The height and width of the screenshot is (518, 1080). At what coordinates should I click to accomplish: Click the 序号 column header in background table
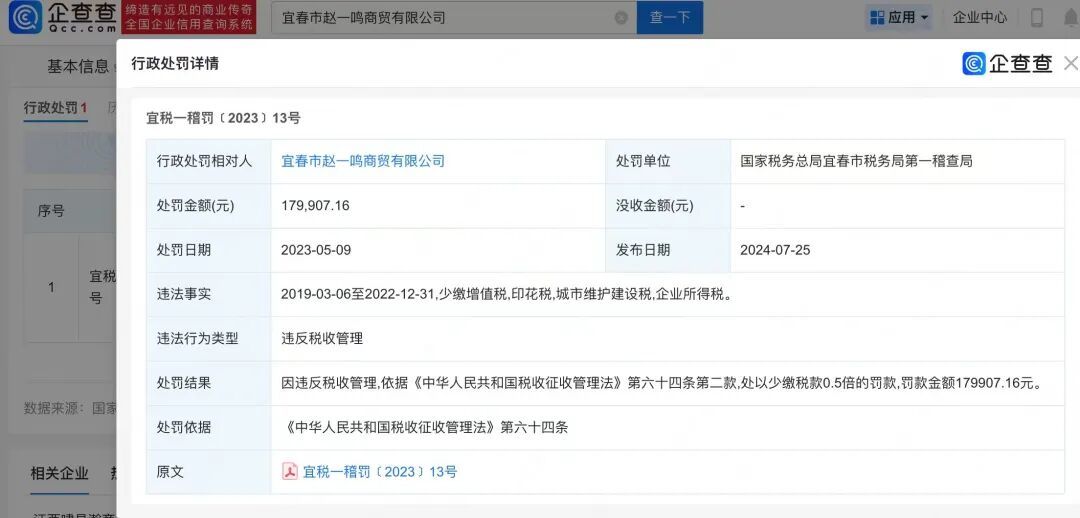coord(51,211)
